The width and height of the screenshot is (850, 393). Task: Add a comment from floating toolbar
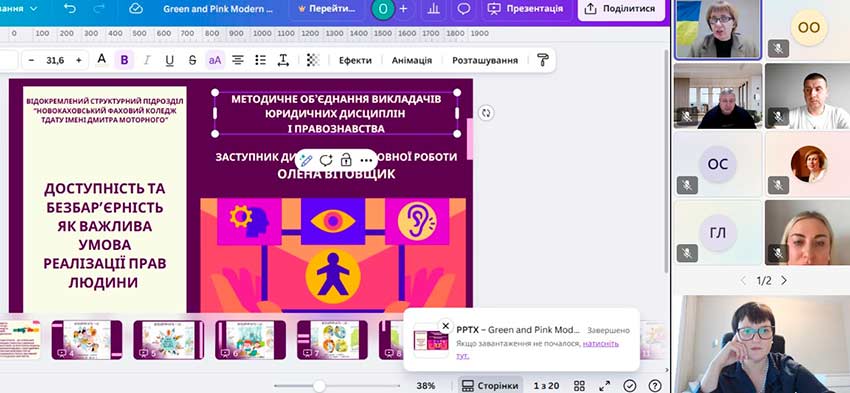326,160
